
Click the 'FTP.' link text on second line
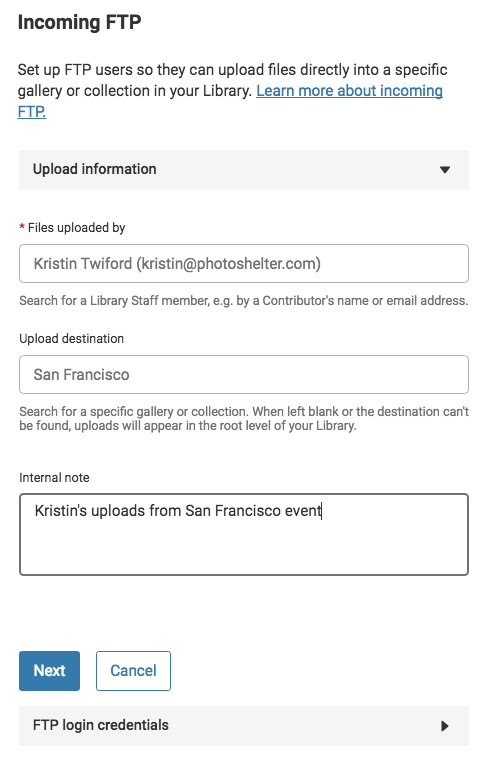click(x=32, y=111)
